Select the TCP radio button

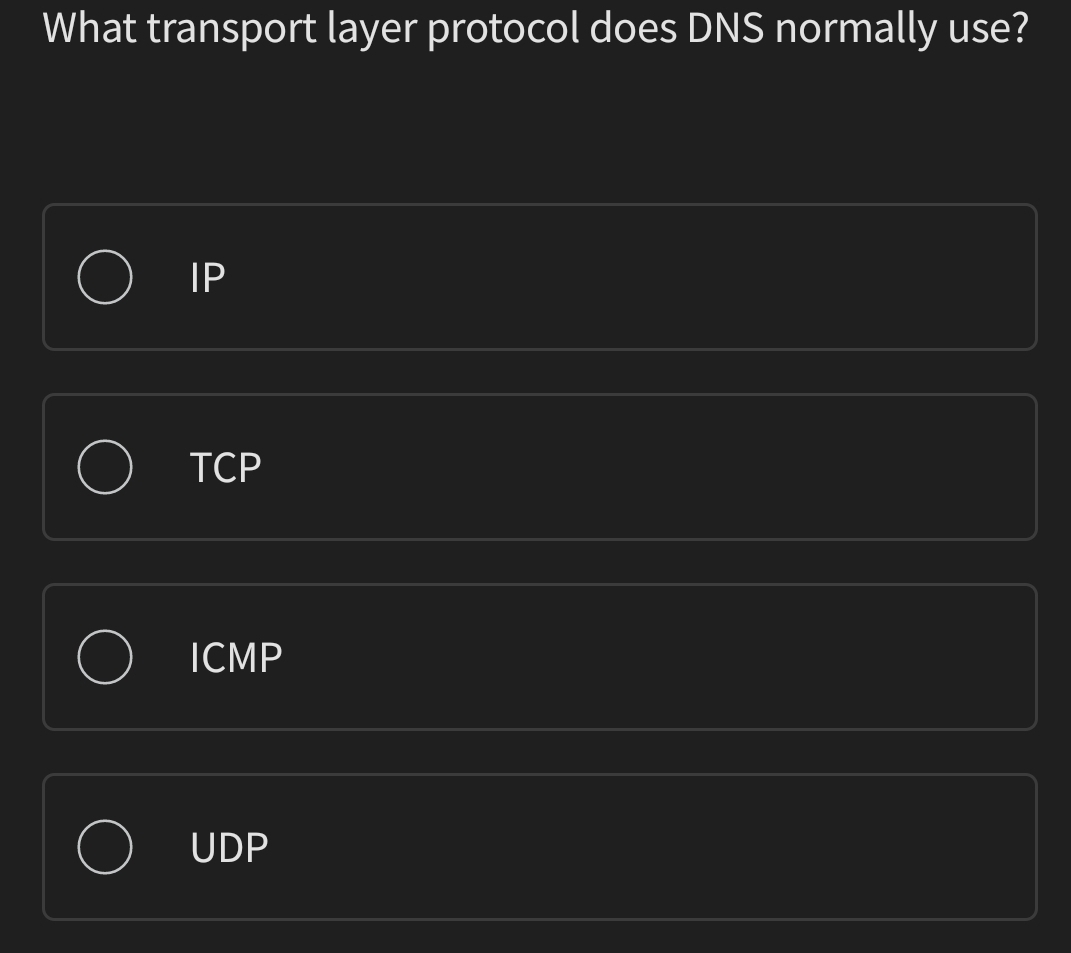pyautogui.click(x=105, y=466)
